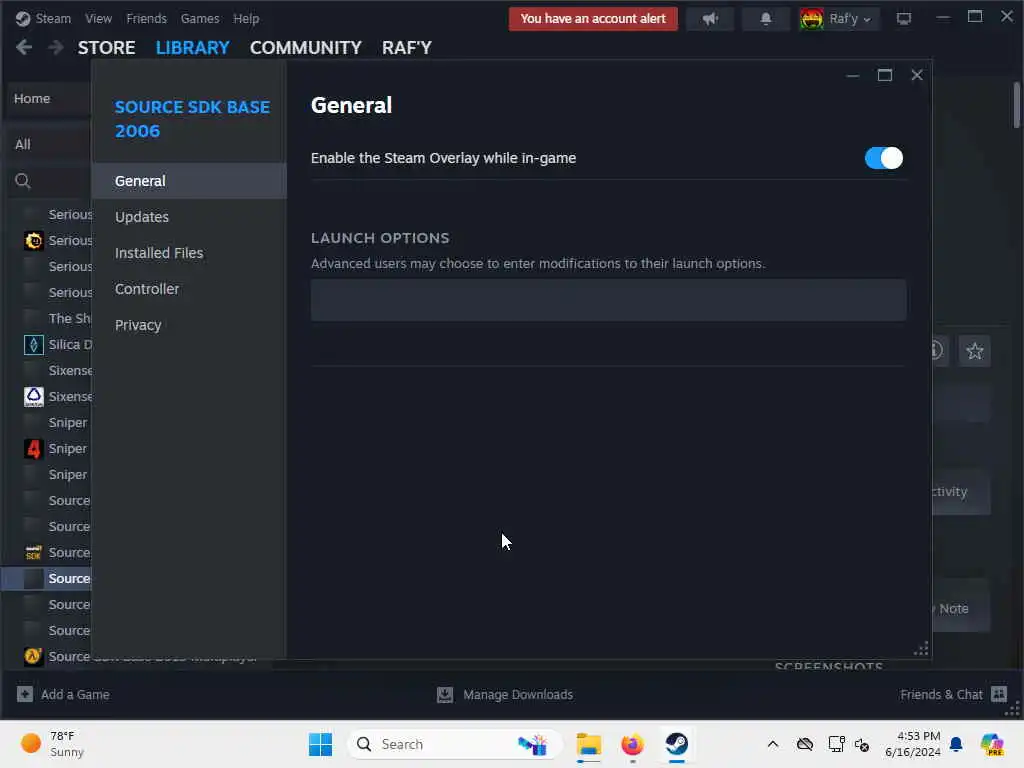
Task: Click the taskbar notification bell icon
Action: pos(956,744)
